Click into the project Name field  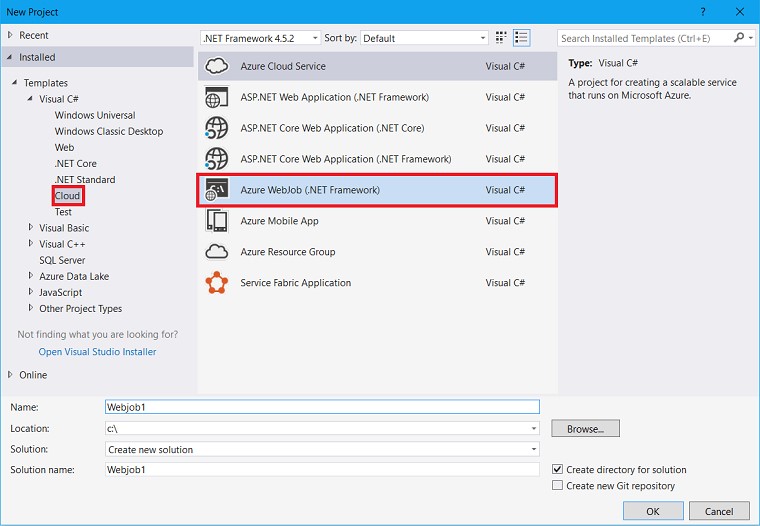tap(322, 407)
